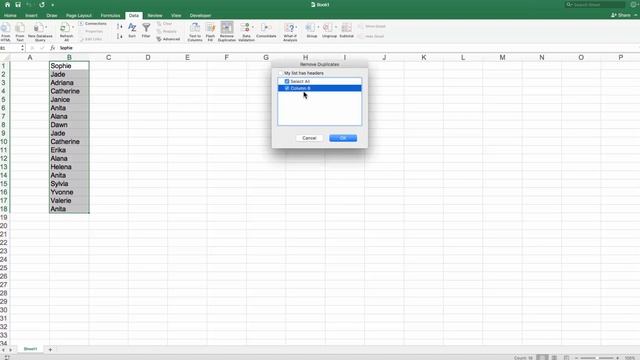Click the Undo arrow icon
The width and height of the screenshot is (640, 360).
tap(29, 4)
